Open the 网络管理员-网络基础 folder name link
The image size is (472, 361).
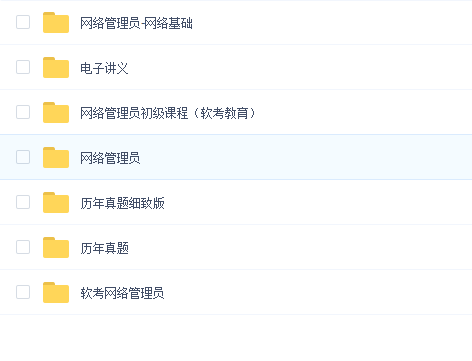(136, 23)
